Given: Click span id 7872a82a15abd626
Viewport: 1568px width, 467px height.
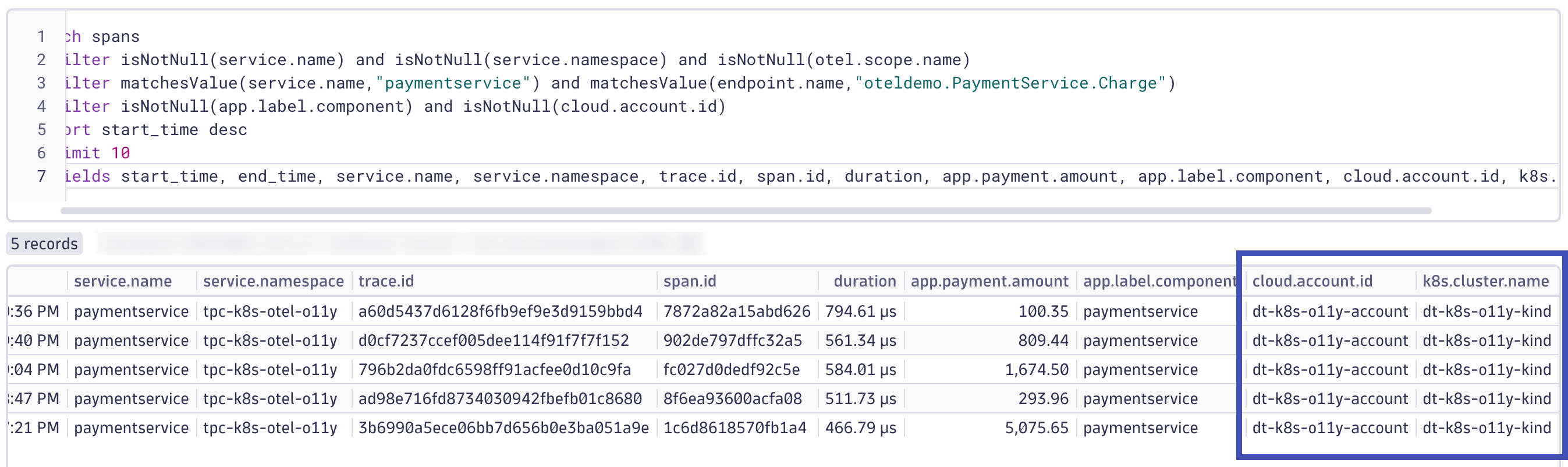Looking at the screenshot, I should [x=736, y=311].
